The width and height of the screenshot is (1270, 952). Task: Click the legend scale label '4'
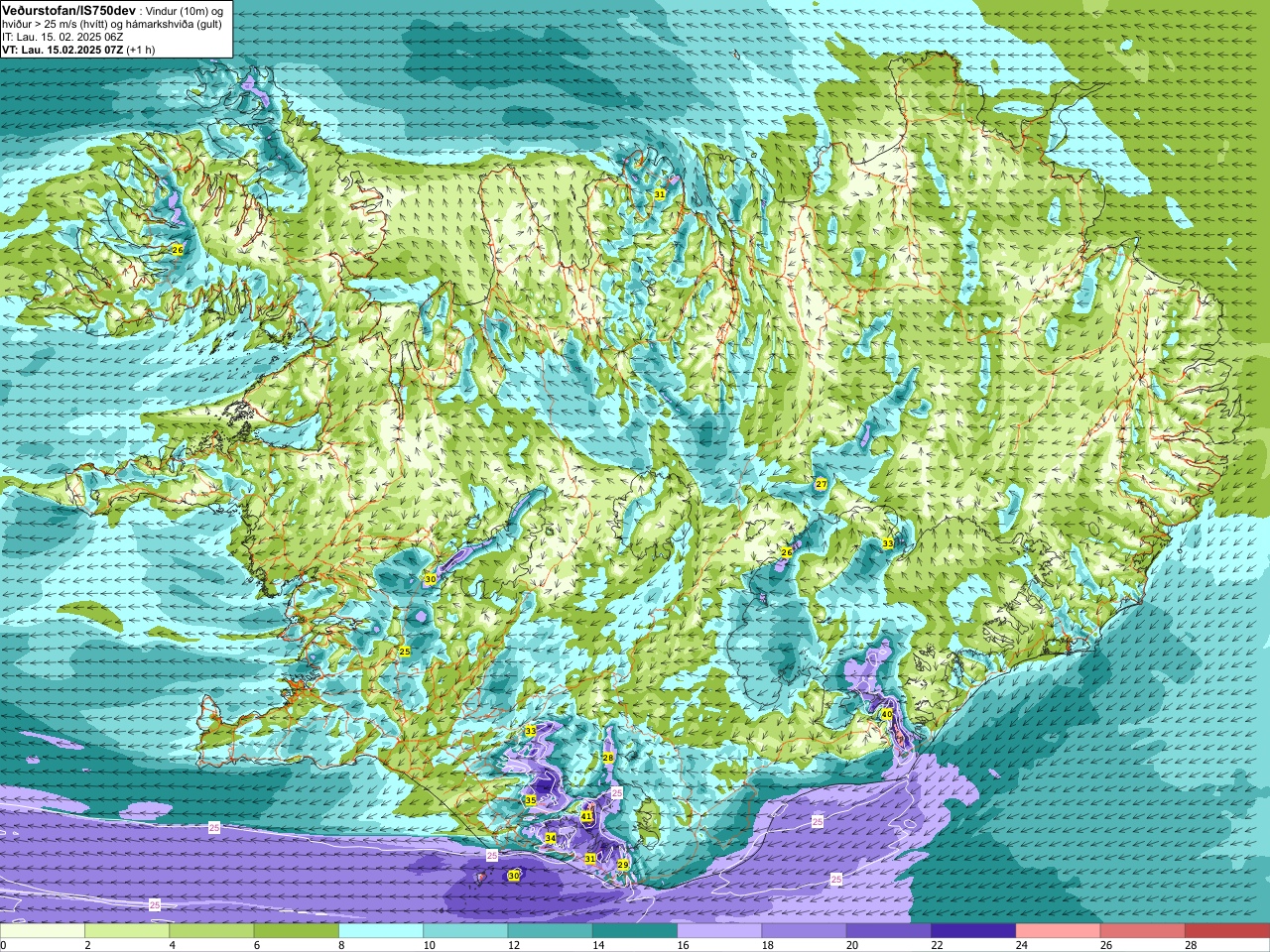coord(172,945)
